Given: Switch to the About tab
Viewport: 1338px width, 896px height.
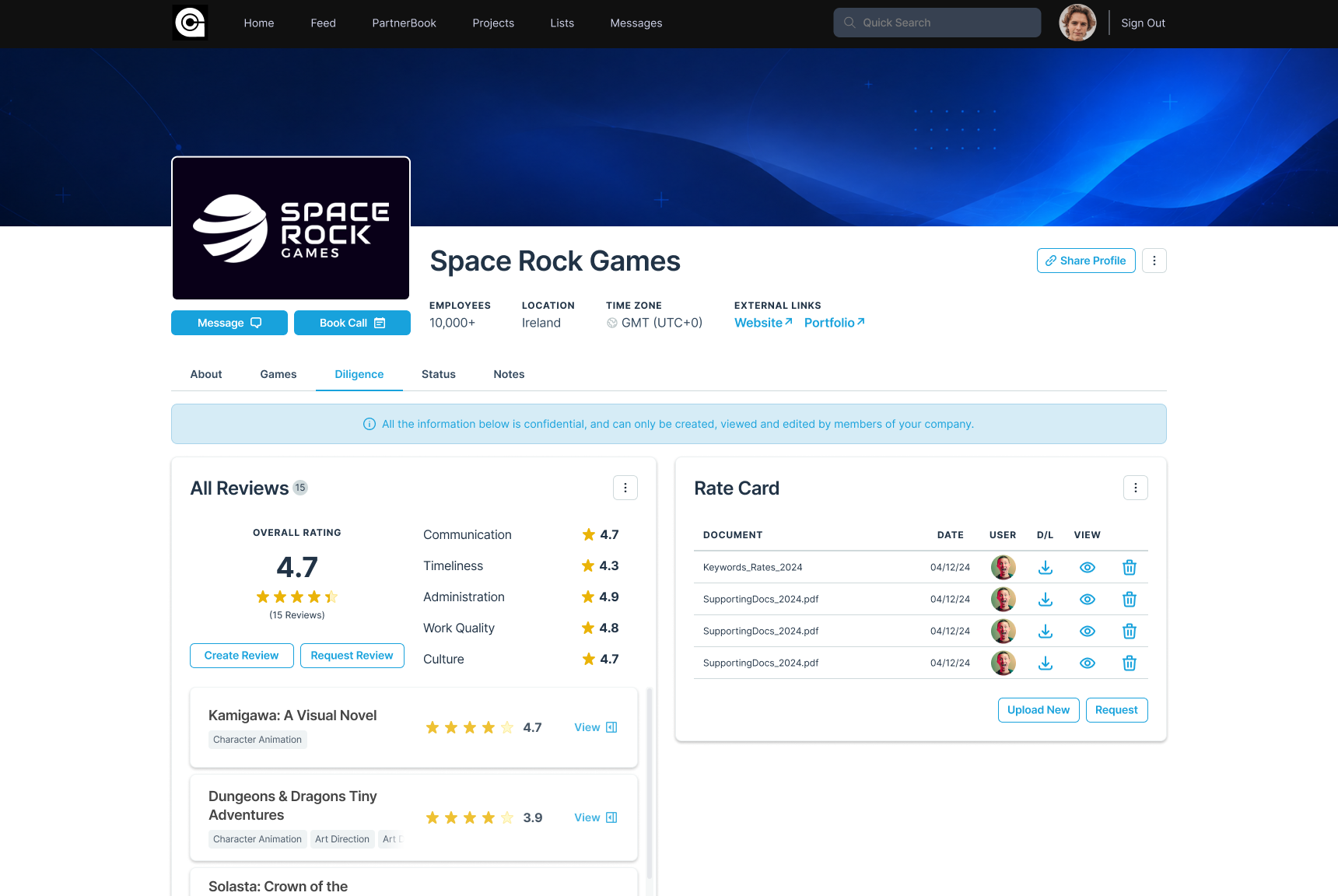Looking at the screenshot, I should pos(206,374).
